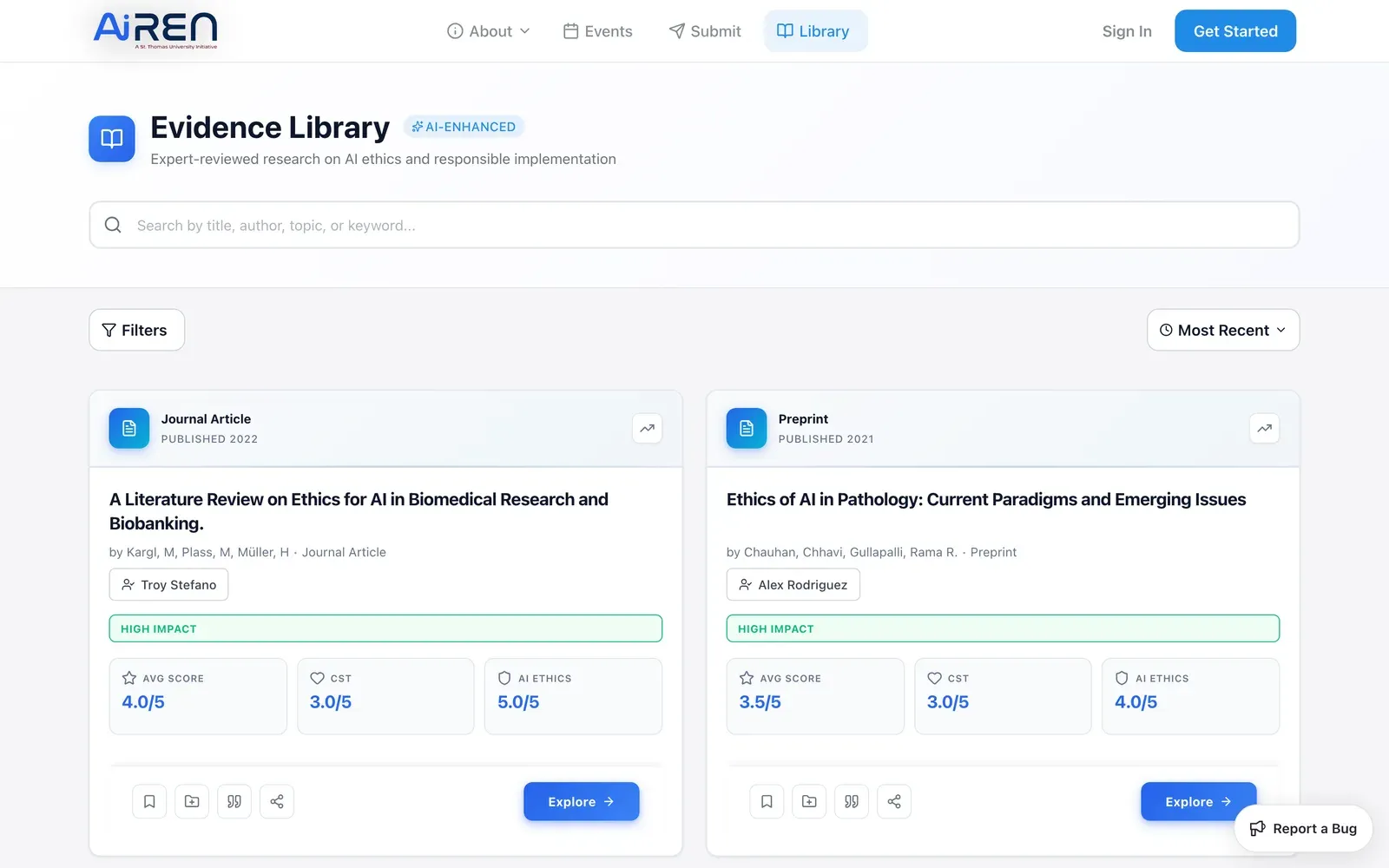Click the trending icon on Journal Article card

coord(648,428)
